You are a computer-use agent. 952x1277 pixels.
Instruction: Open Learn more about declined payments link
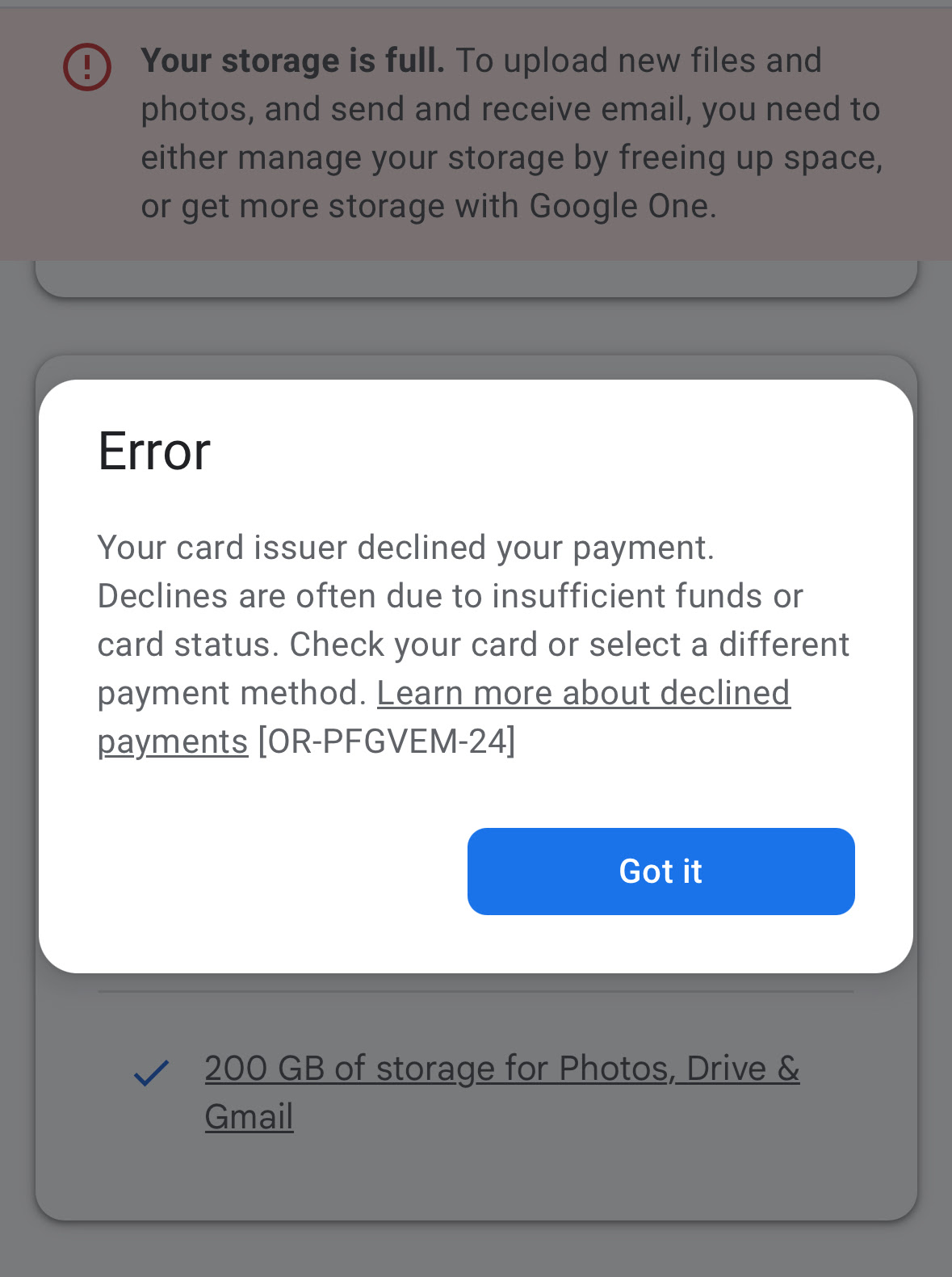[x=443, y=716]
